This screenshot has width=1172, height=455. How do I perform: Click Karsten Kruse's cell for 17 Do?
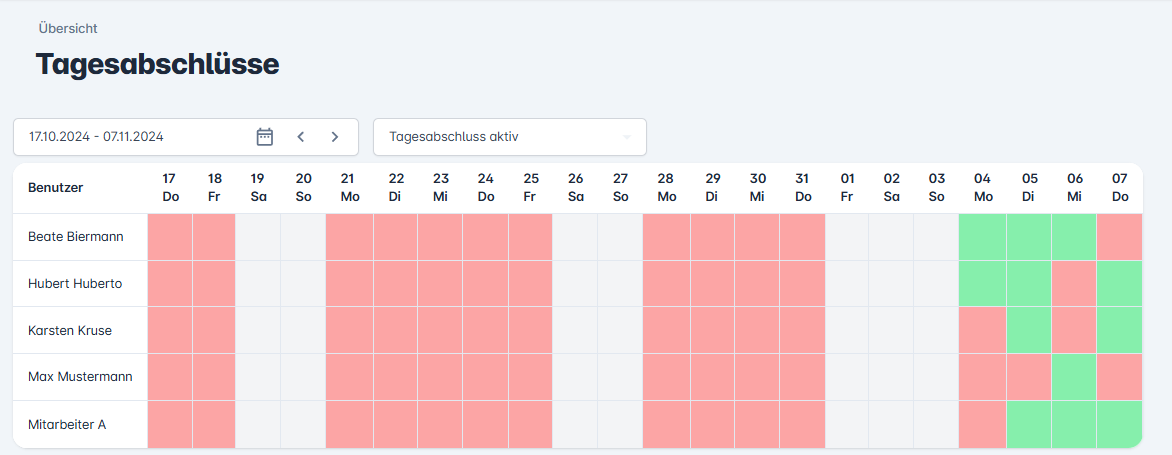(170, 330)
